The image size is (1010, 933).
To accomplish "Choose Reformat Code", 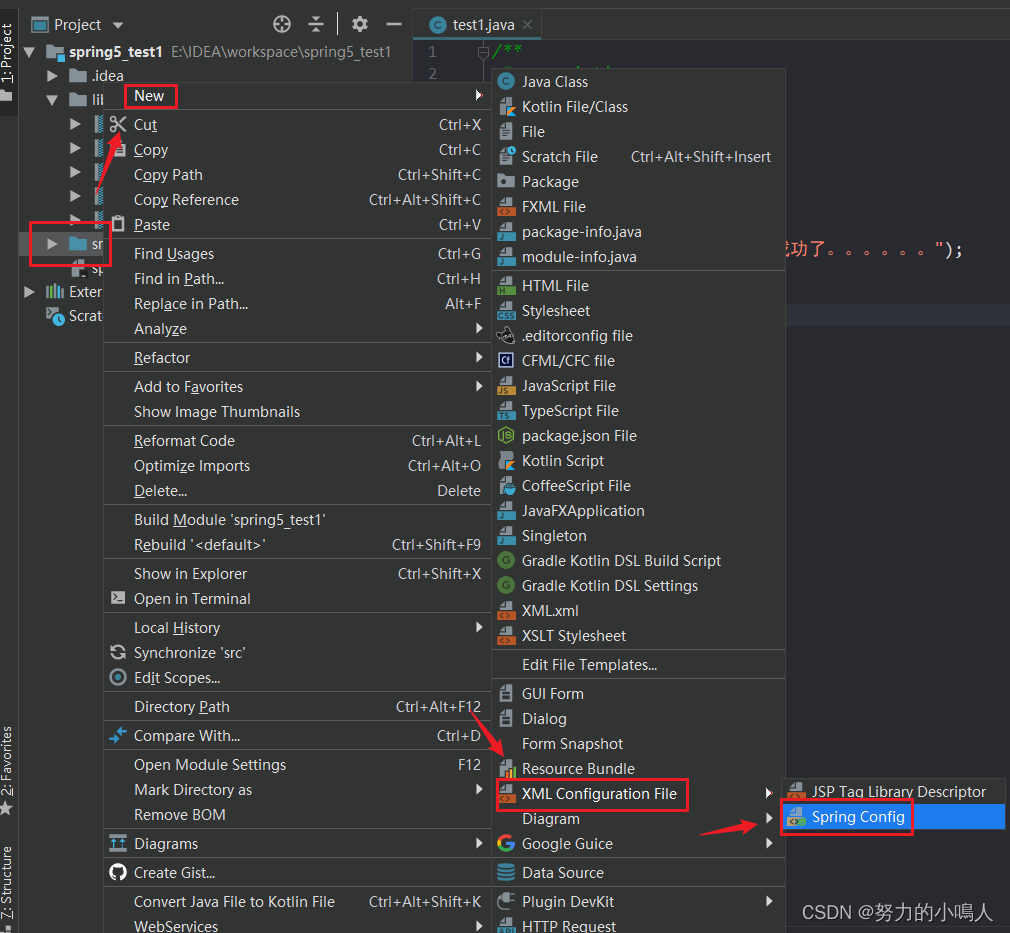I will tap(298, 441).
